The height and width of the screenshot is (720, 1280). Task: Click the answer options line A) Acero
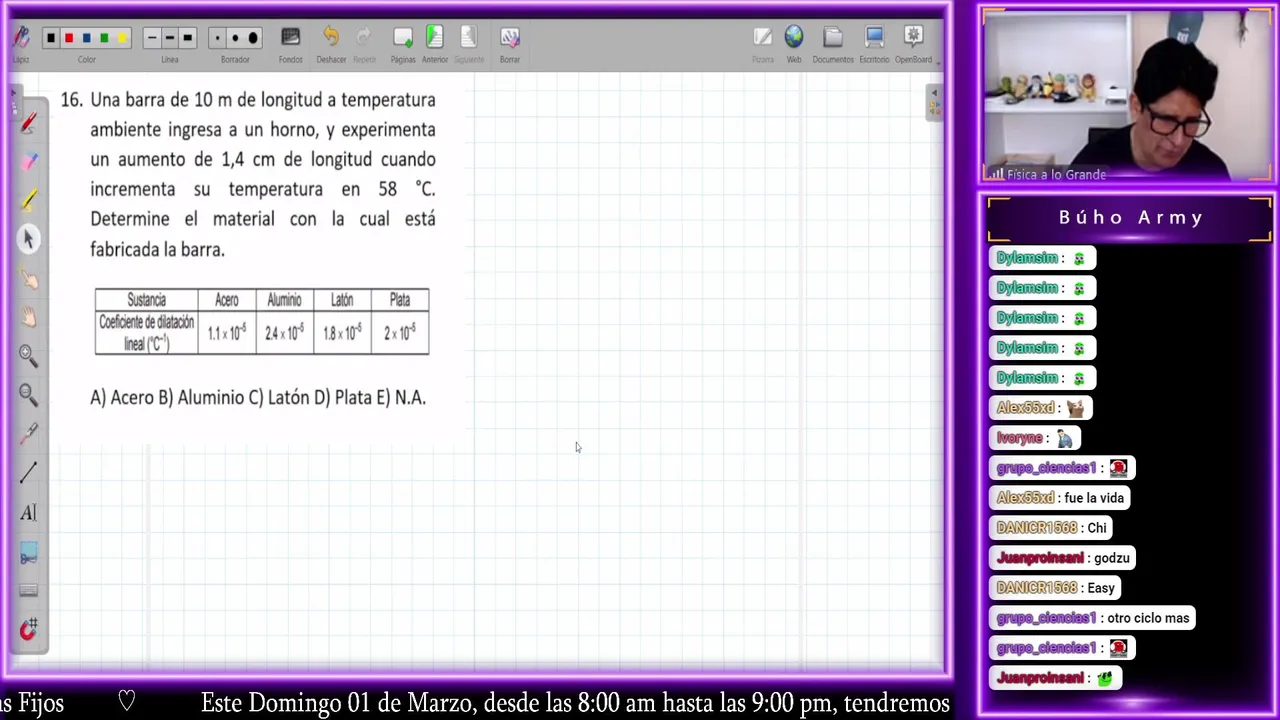pyautogui.click(x=258, y=397)
